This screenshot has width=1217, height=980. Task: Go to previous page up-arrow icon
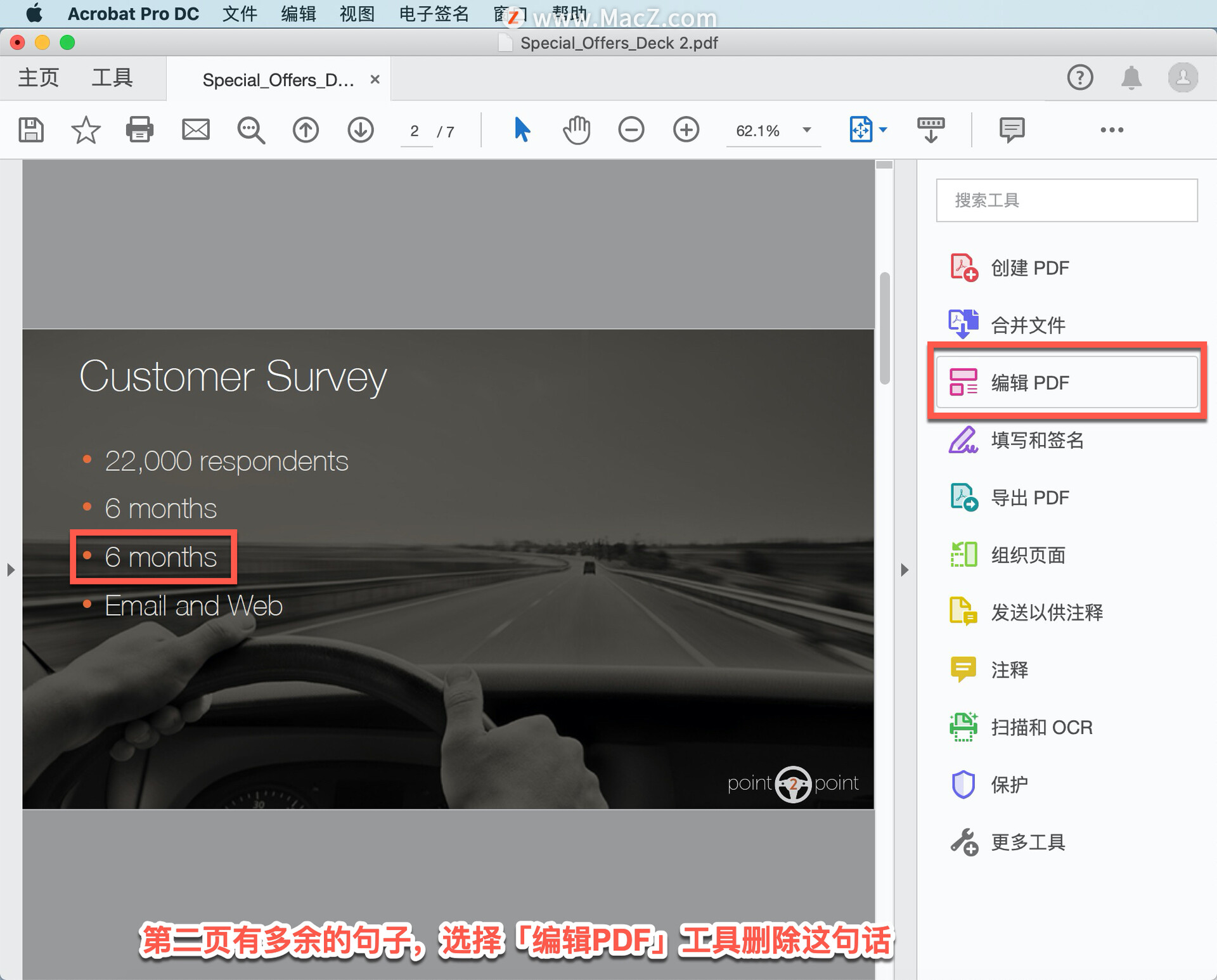coord(306,130)
